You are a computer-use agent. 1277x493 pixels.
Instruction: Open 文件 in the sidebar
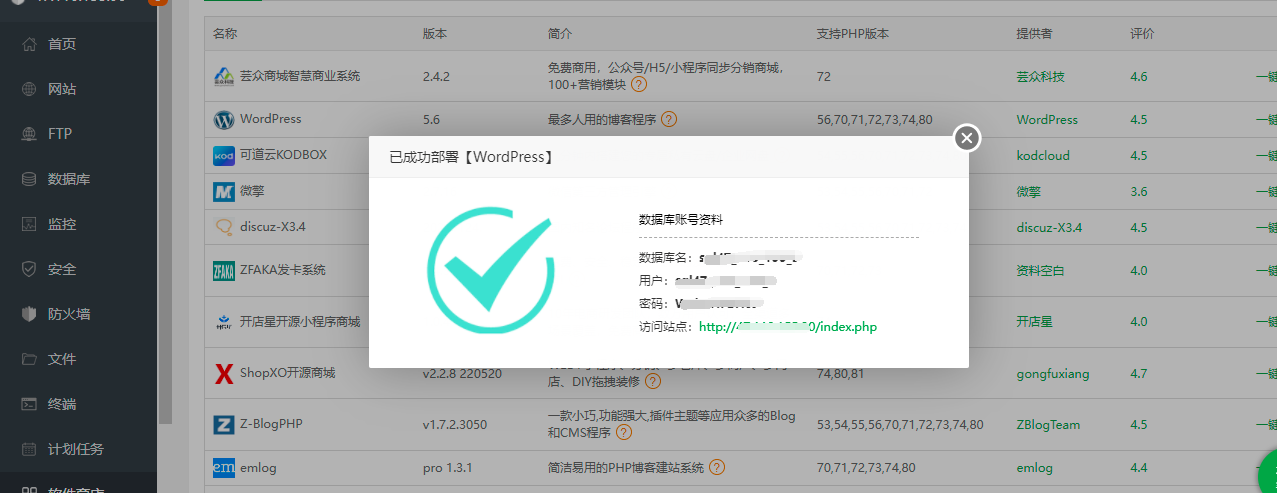(62, 359)
